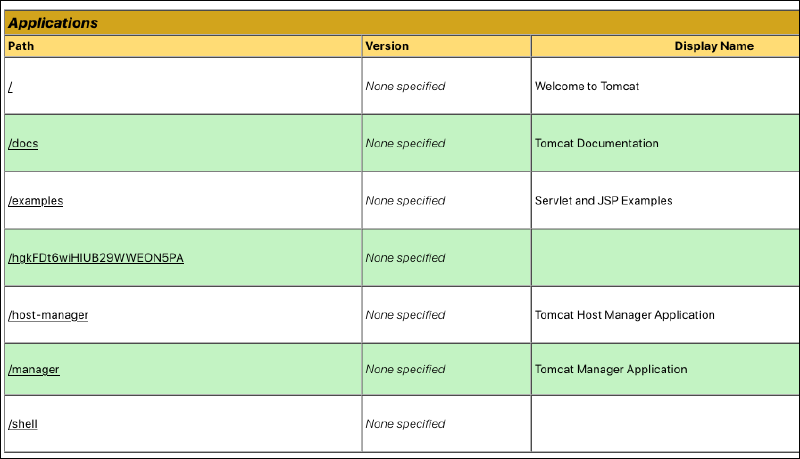Click the Applications section title

(x=53, y=23)
